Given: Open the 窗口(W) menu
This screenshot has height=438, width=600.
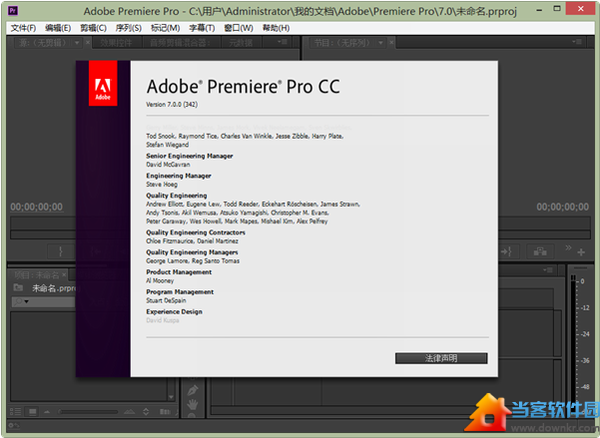Looking at the screenshot, I should (238, 28).
